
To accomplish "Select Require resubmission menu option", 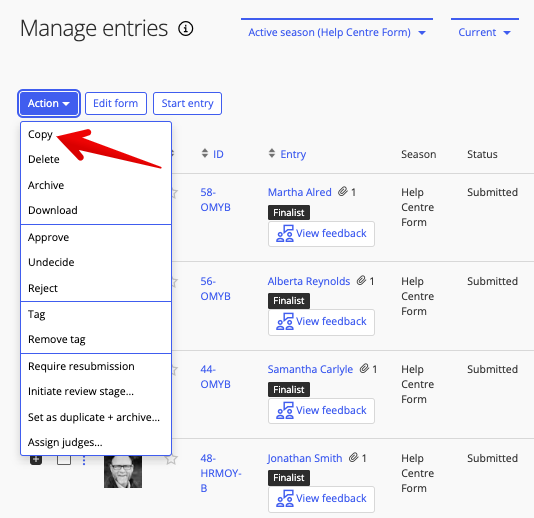I will (x=81, y=366).
